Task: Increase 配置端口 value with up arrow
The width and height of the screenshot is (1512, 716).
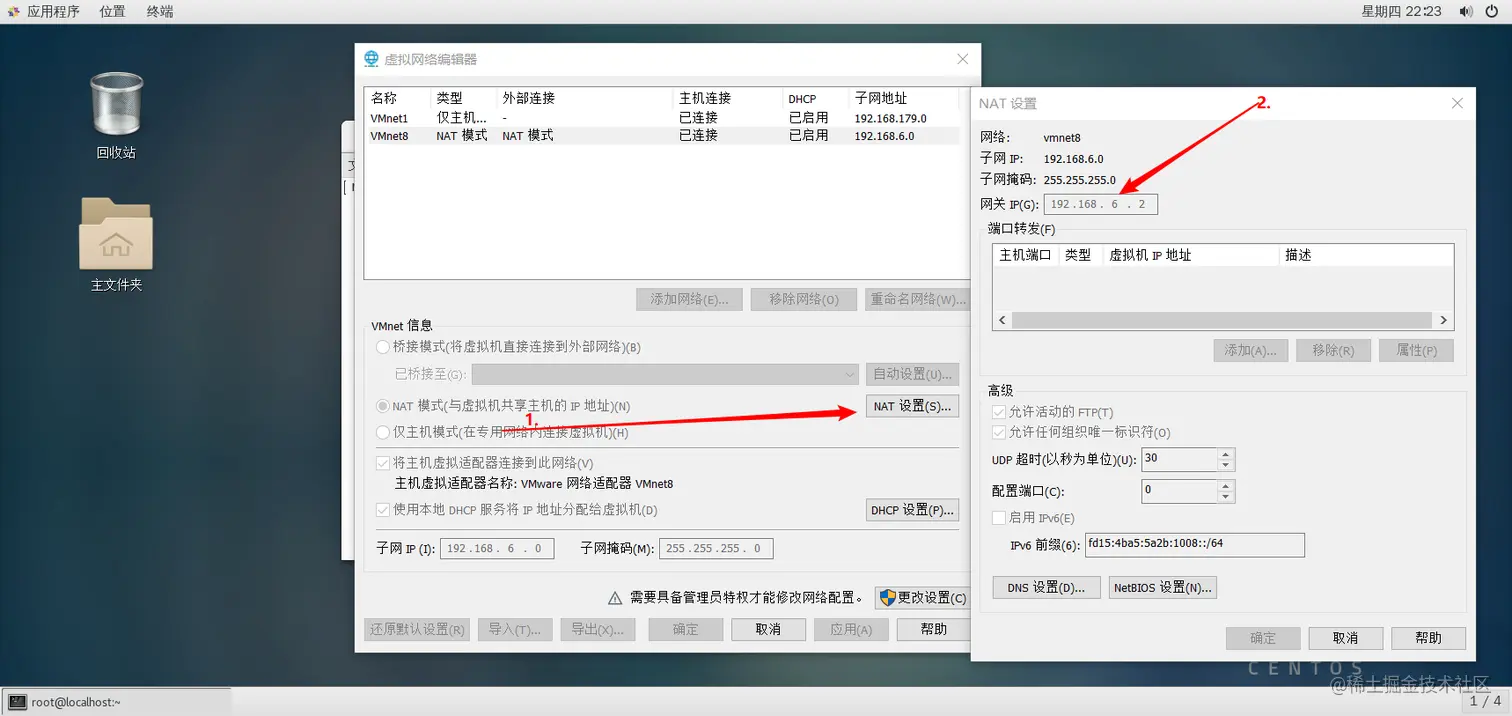Action: pyautogui.click(x=1226, y=485)
